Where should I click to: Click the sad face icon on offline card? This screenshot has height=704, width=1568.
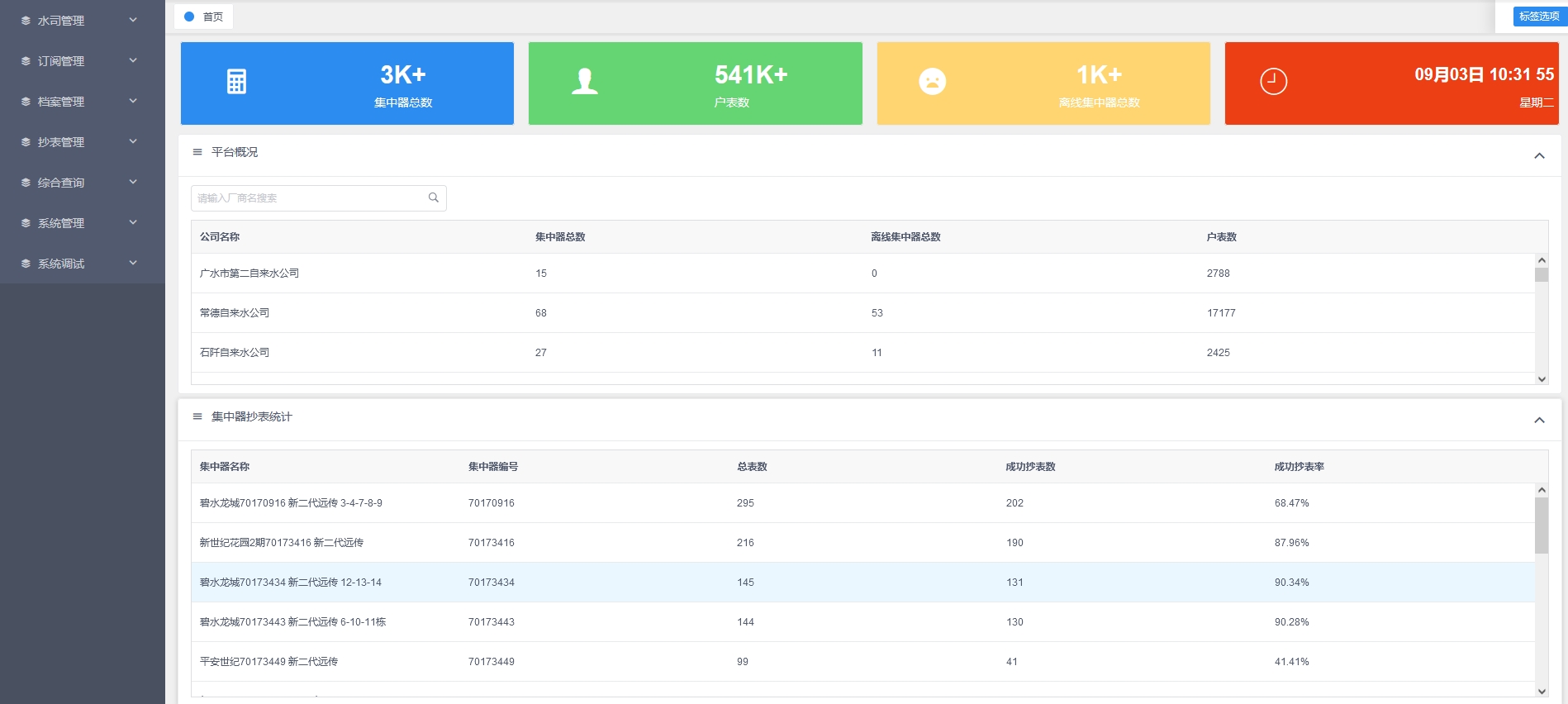pos(933,81)
